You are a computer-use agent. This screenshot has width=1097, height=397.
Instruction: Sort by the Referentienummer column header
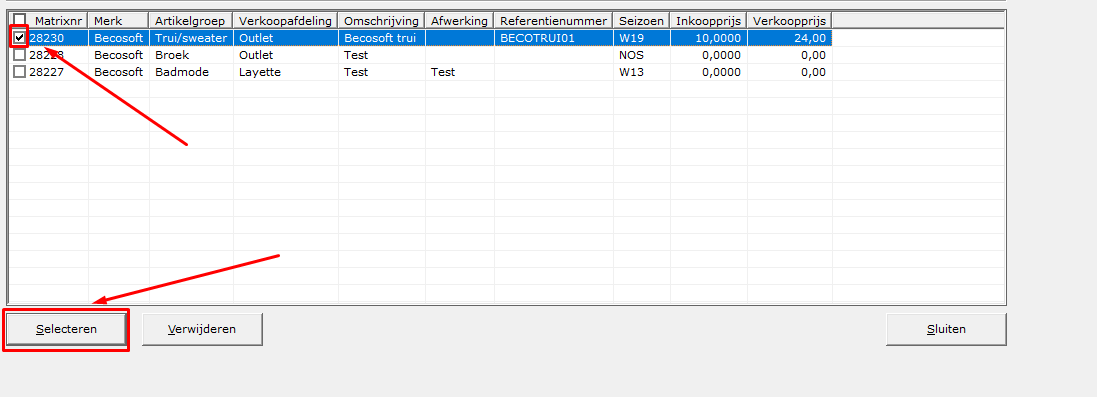553,21
